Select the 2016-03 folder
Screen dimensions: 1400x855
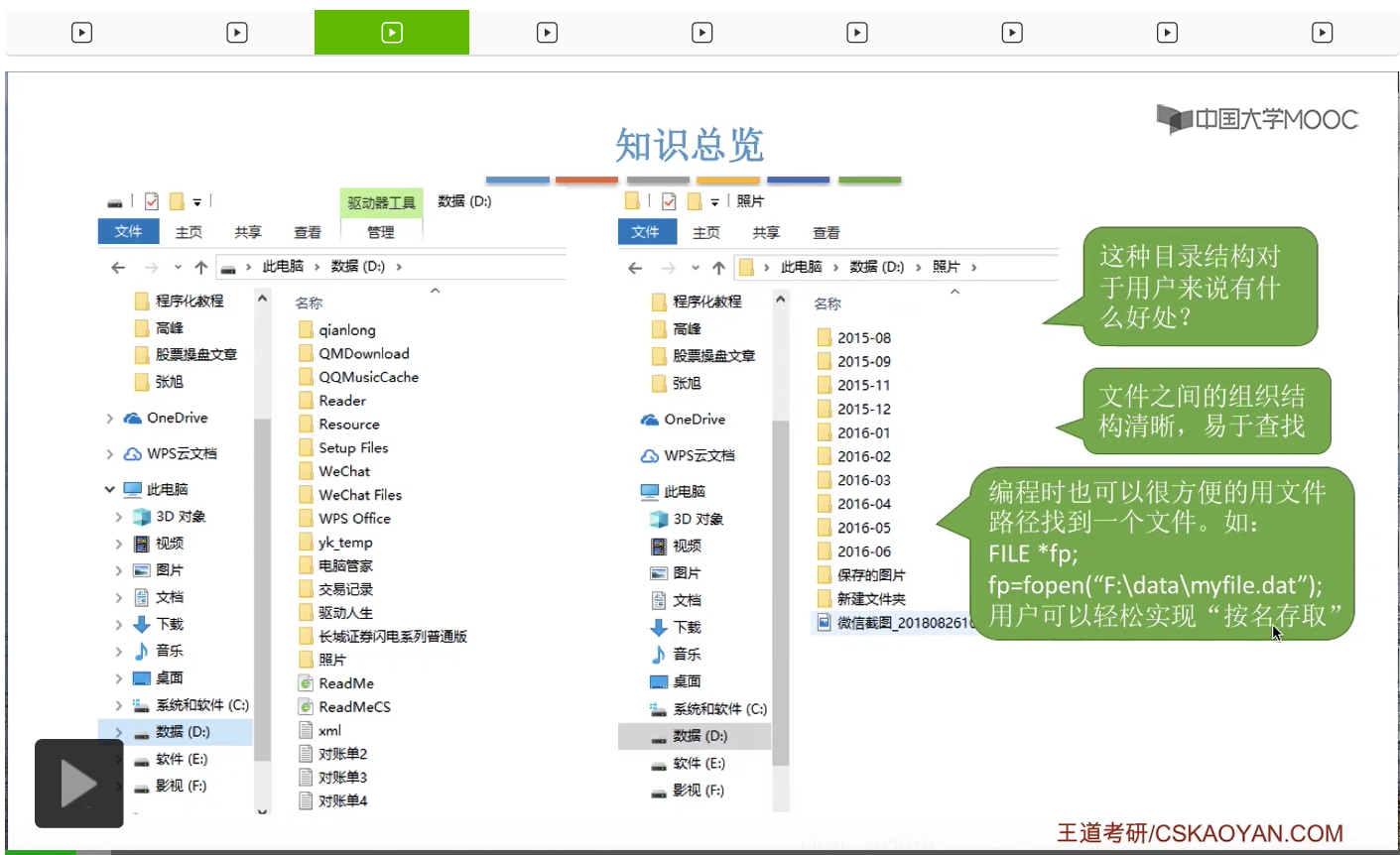click(x=853, y=480)
